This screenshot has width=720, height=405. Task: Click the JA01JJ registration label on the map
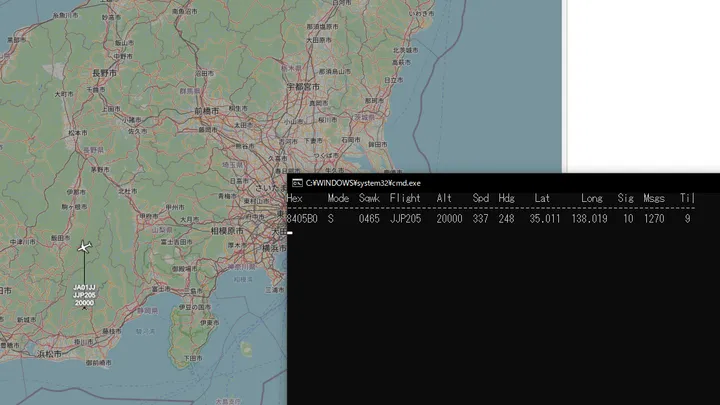pos(84,287)
